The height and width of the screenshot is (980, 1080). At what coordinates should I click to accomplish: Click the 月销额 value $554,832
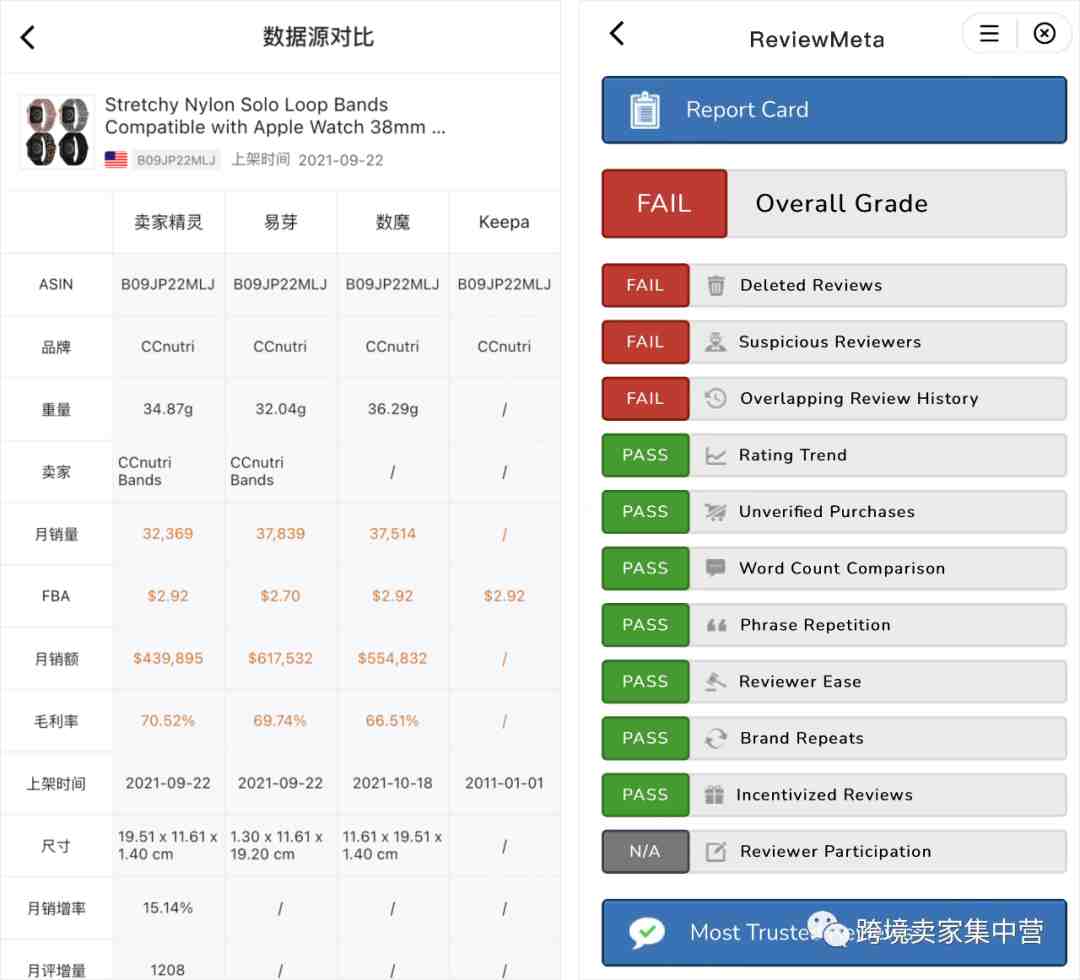(x=393, y=658)
